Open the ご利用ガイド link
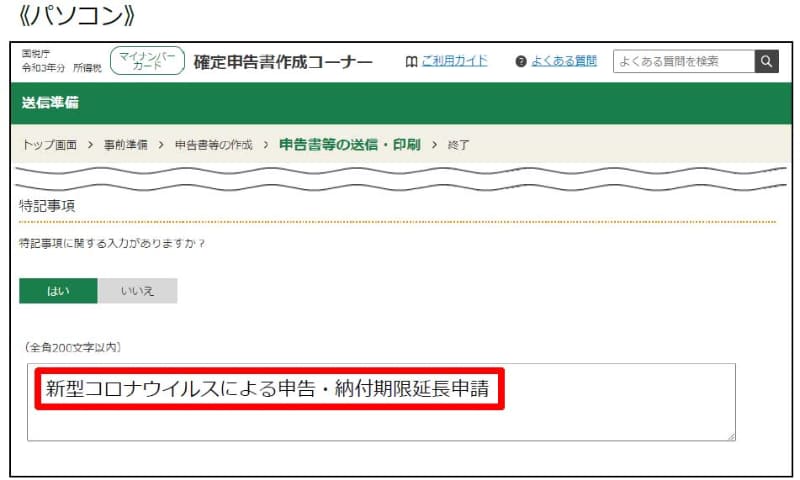The image size is (800, 480). [x=454, y=61]
